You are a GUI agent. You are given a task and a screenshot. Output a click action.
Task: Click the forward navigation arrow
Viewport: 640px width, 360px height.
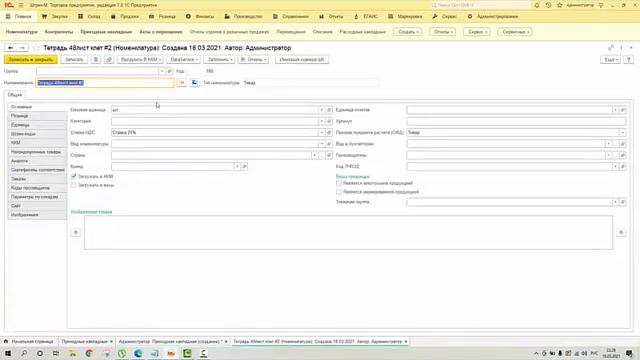22,48
